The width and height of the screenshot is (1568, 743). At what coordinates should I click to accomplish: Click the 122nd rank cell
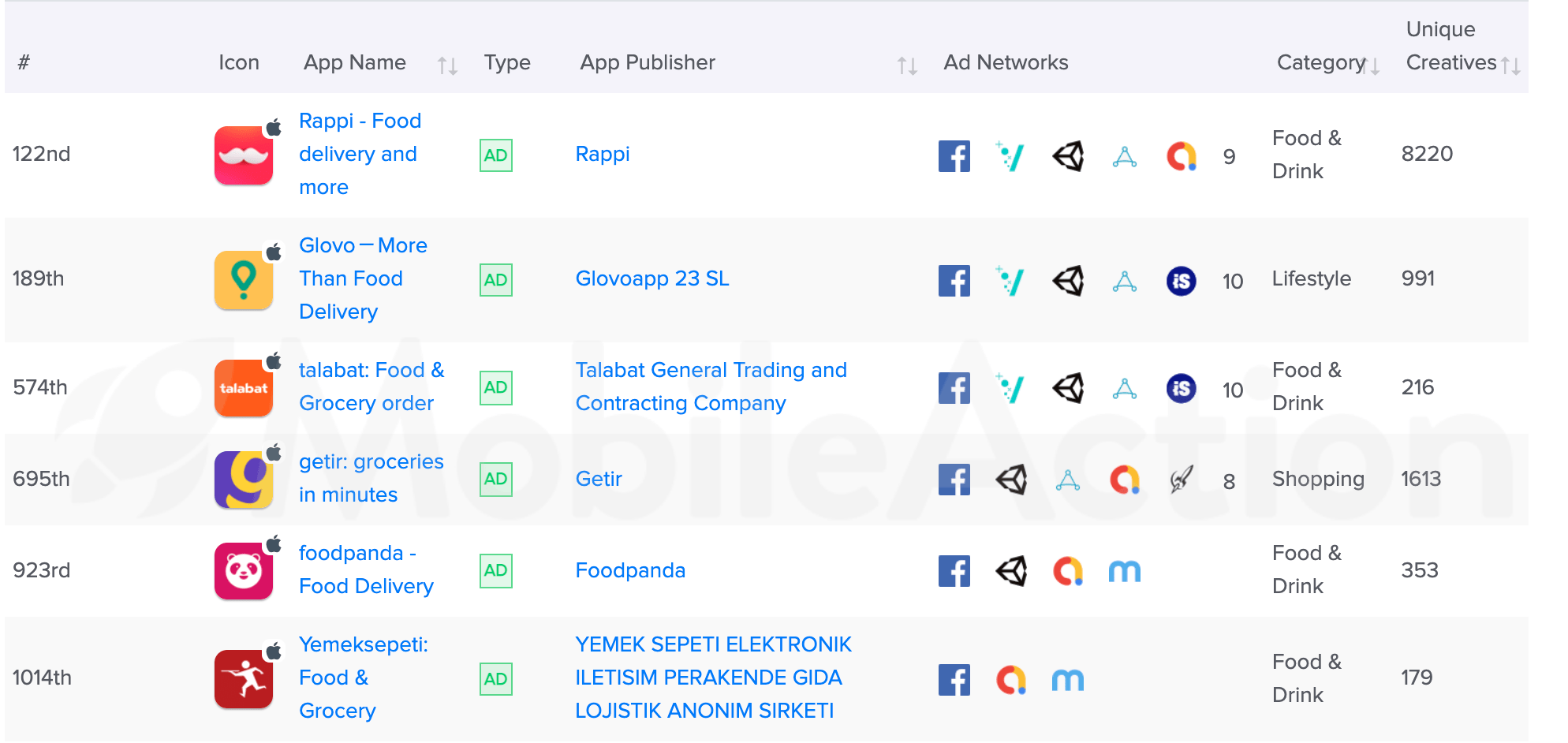[42, 154]
